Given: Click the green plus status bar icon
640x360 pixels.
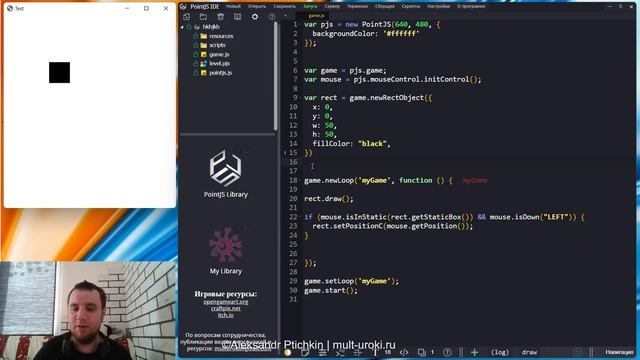Looking at the screenshot, I should [474, 352].
